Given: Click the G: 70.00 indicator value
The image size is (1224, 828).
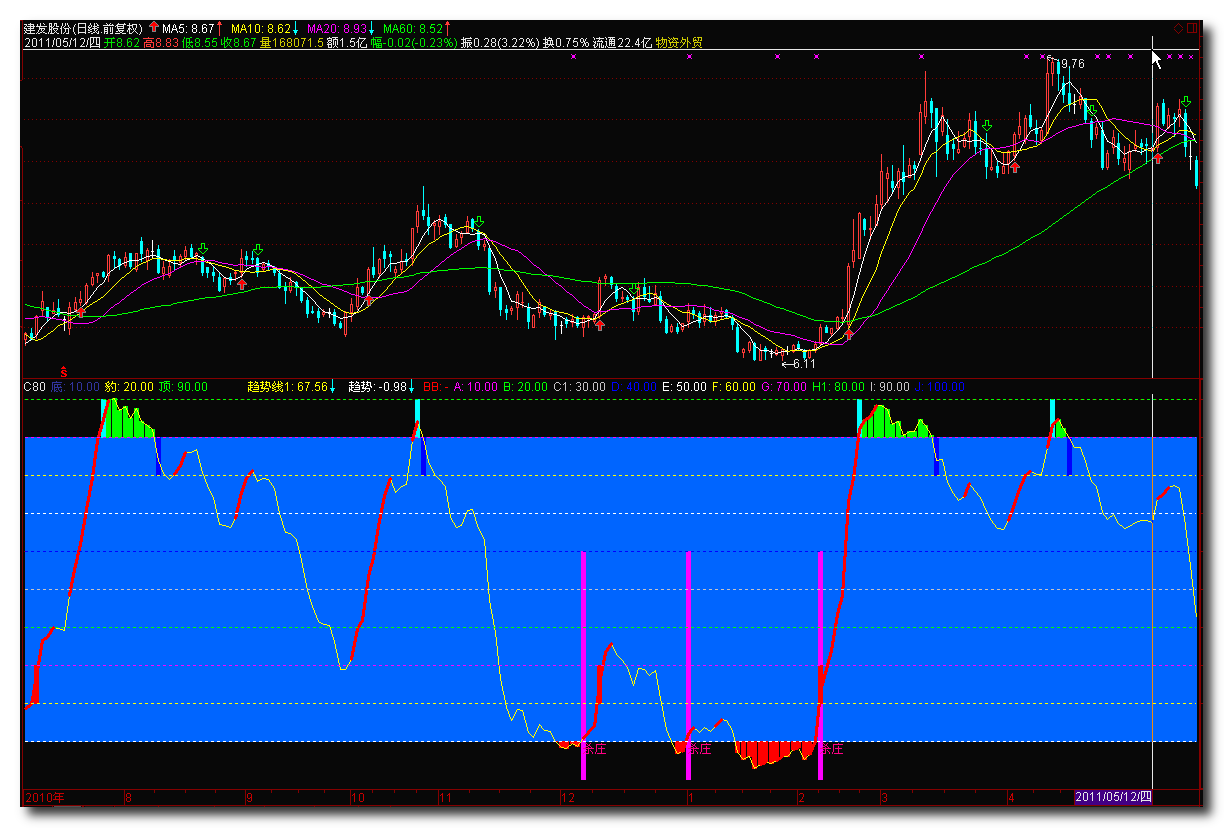Looking at the screenshot, I should 785,386.
